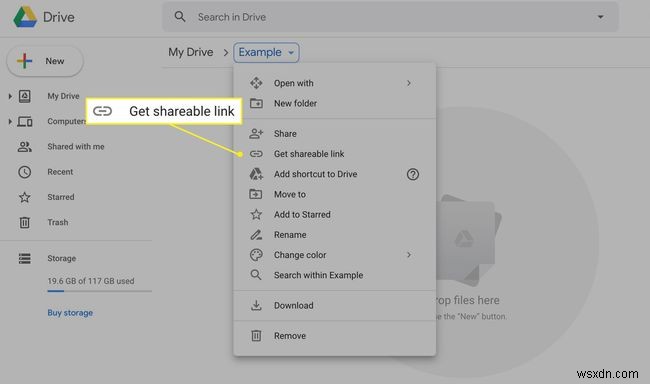The height and width of the screenshot is (384, 650).
Task: Click the New button
Action: 45,61
